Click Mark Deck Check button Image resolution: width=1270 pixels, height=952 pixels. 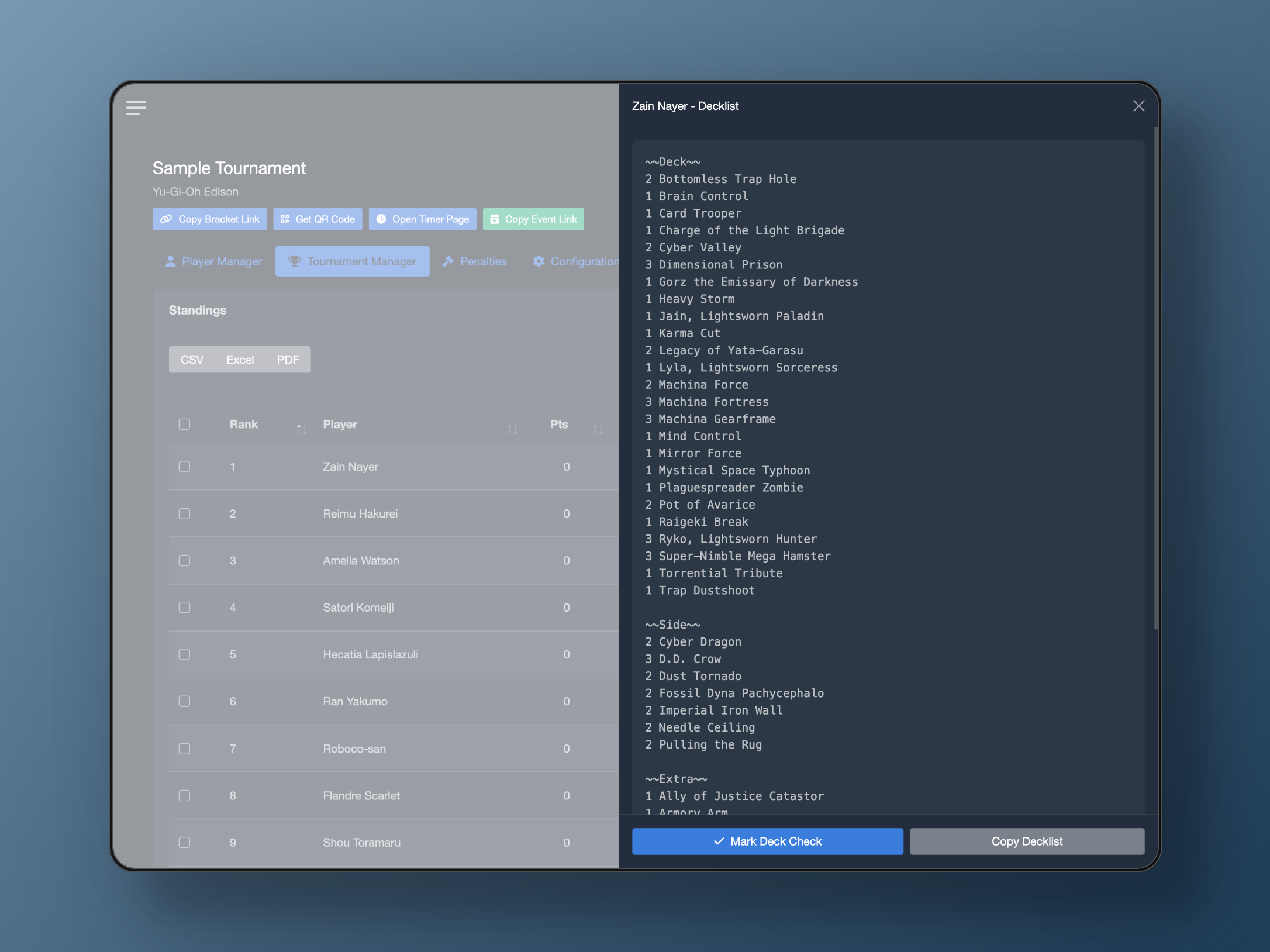(x=767, y=841)
